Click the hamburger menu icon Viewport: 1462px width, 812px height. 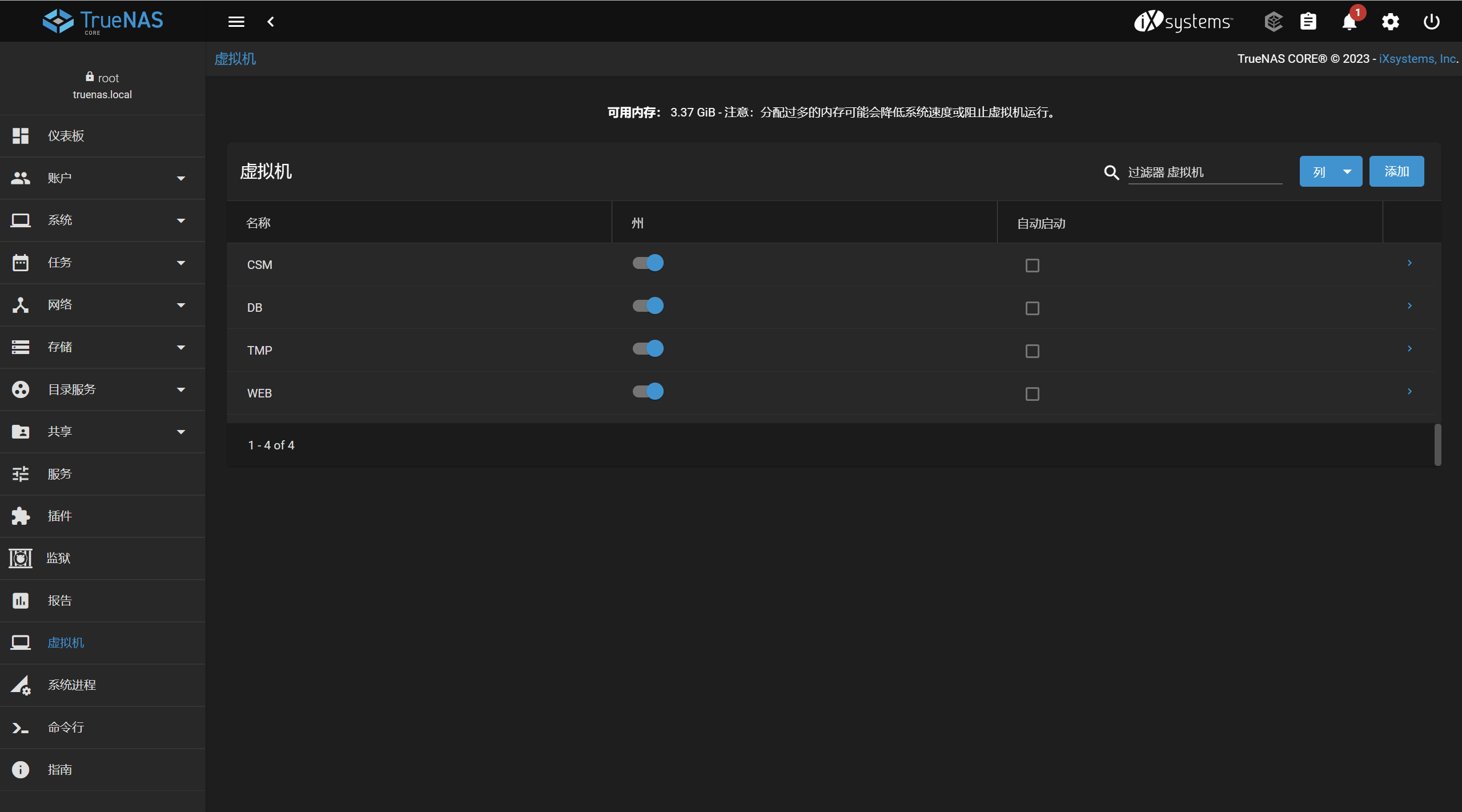[236, 22]
